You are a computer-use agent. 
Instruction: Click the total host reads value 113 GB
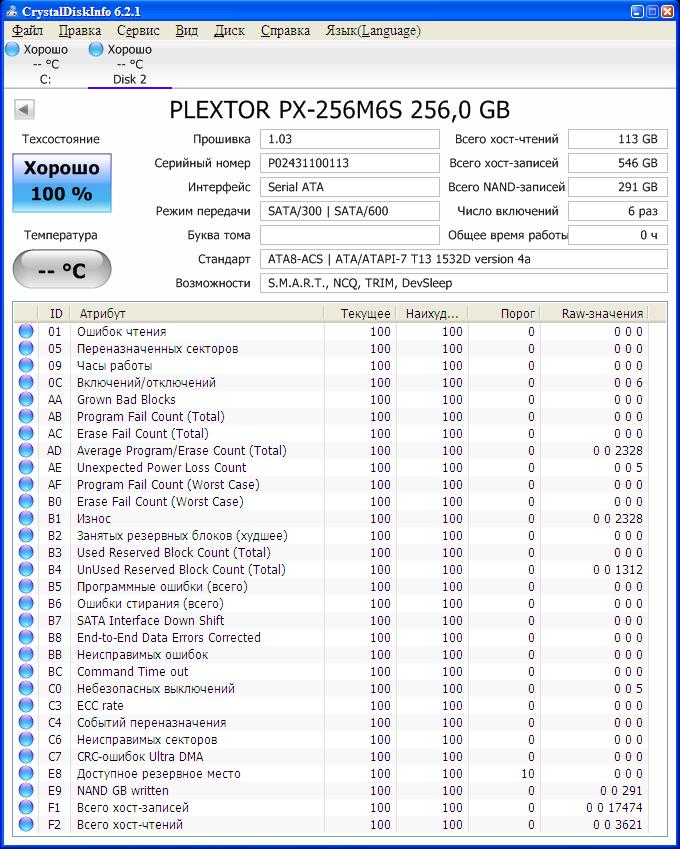point(618,139)
